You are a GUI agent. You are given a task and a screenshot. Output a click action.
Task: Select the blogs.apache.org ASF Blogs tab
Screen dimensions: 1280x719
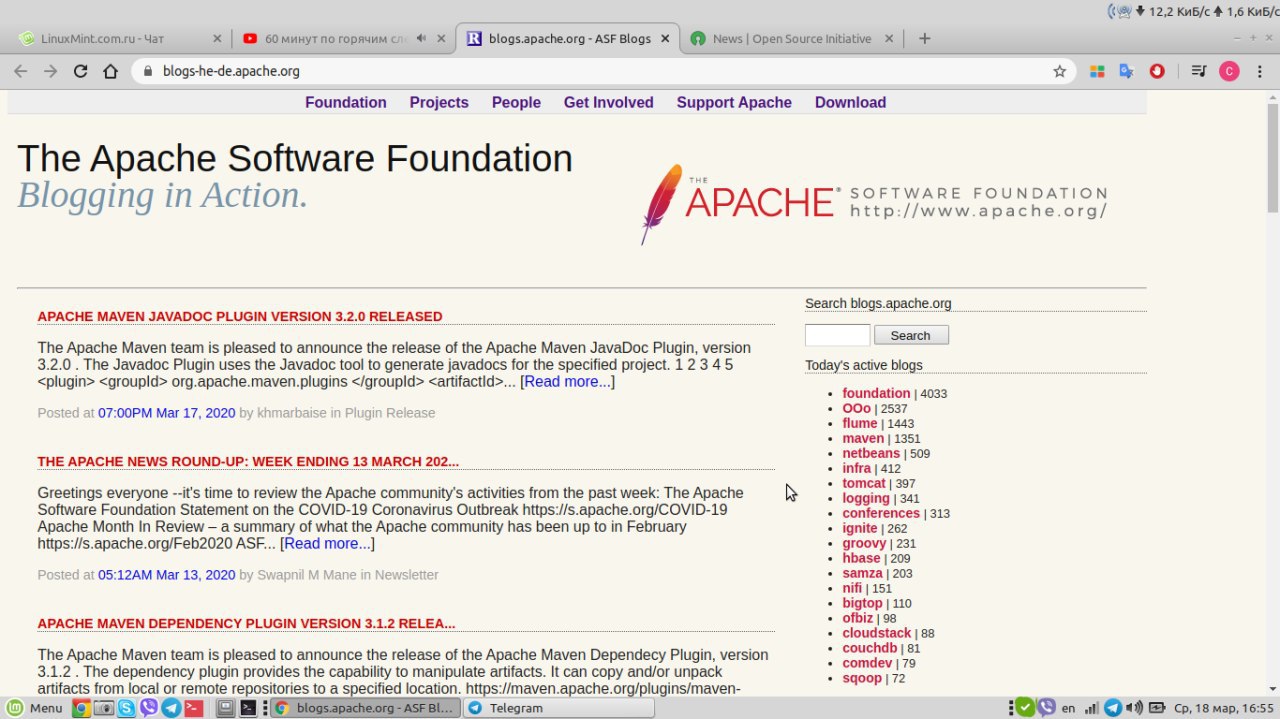click(568, 38)
